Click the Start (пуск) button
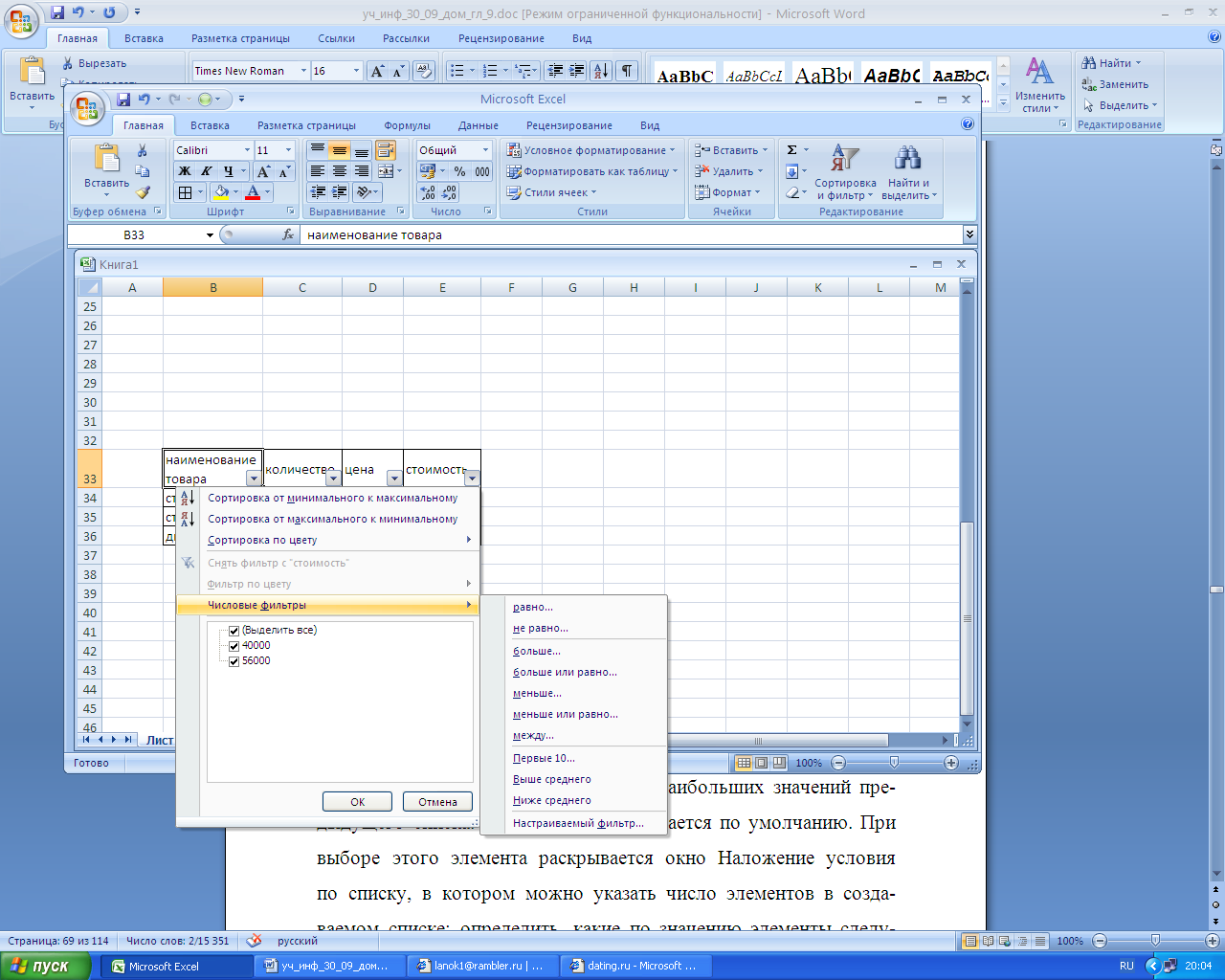The height and width of the screenshot is (980, 1225). (x=45, y=966)
